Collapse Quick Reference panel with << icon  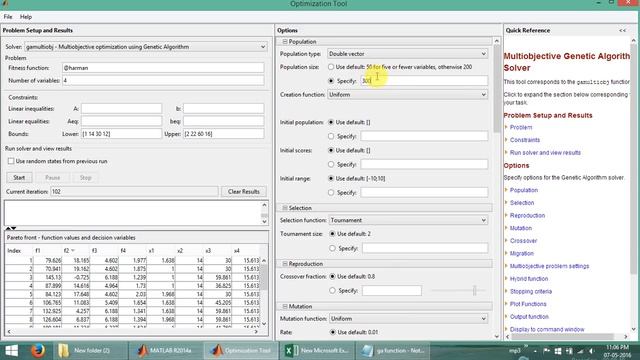(x=622, y=31)
